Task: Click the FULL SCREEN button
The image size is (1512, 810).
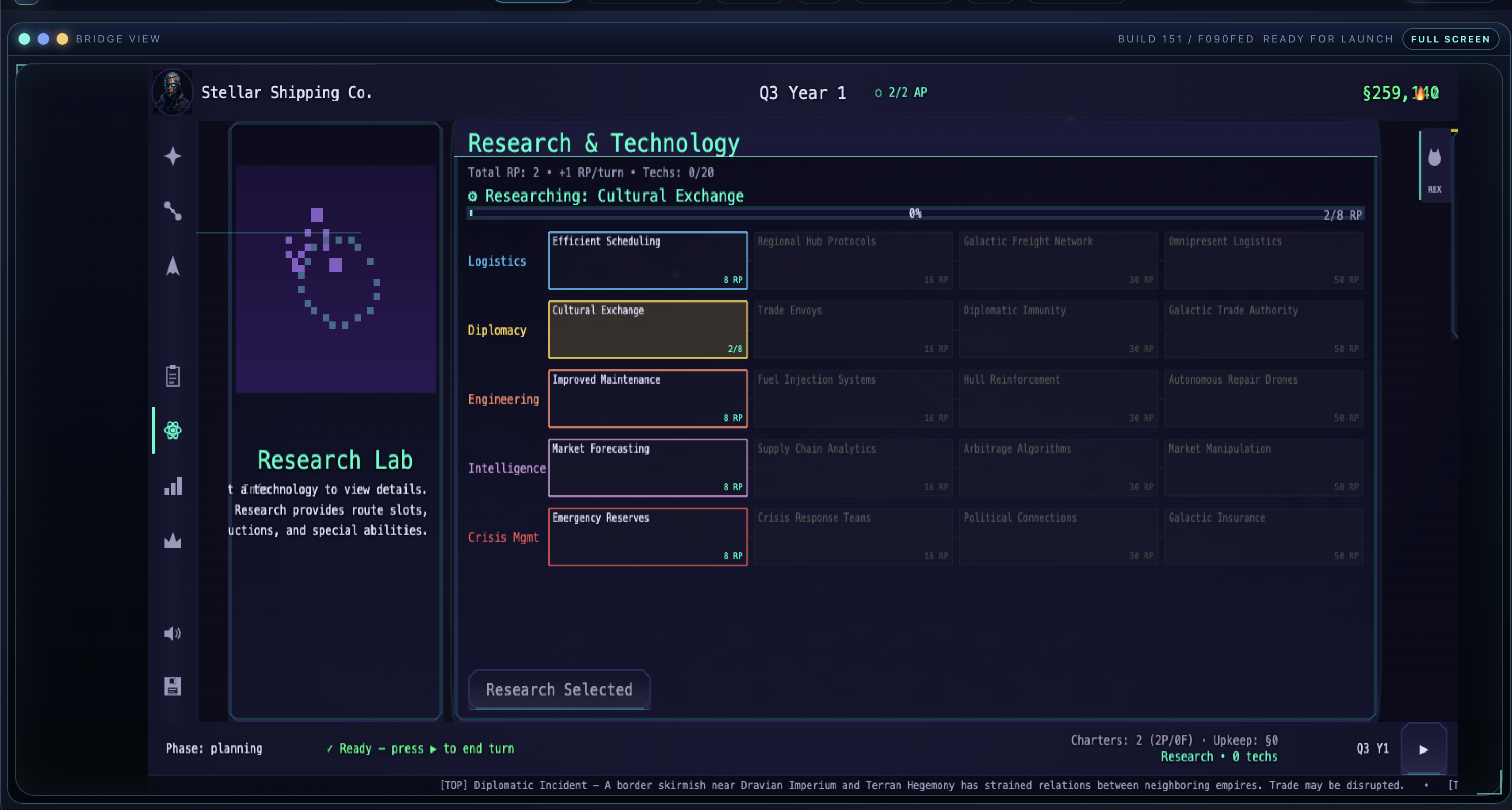Action: click(x=1451, y=39)
